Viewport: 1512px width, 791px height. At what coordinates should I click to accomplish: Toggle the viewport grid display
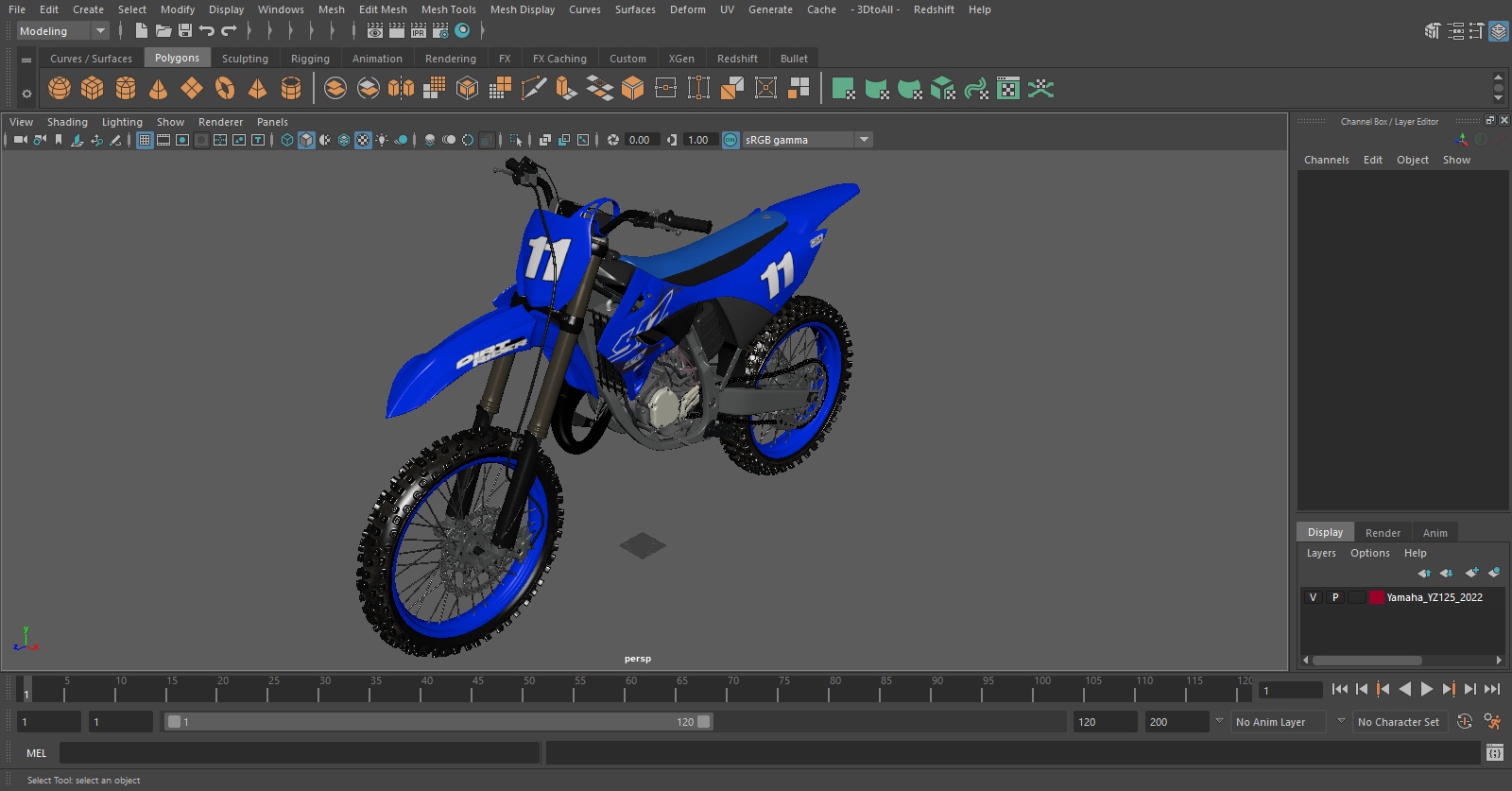pyautogui.click(x=145, y=140)
